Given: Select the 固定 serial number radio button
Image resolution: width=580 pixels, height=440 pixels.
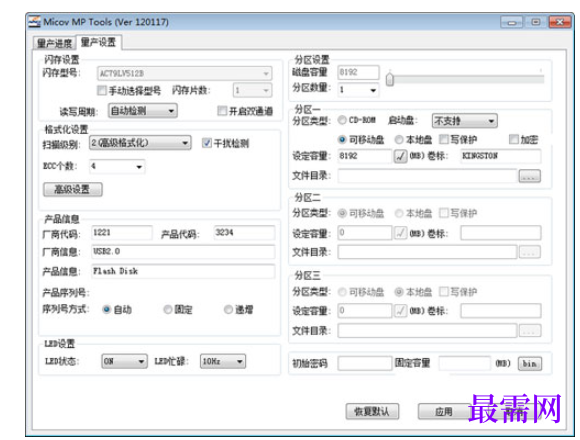Looking at the screenshot, I should [168, 309].
